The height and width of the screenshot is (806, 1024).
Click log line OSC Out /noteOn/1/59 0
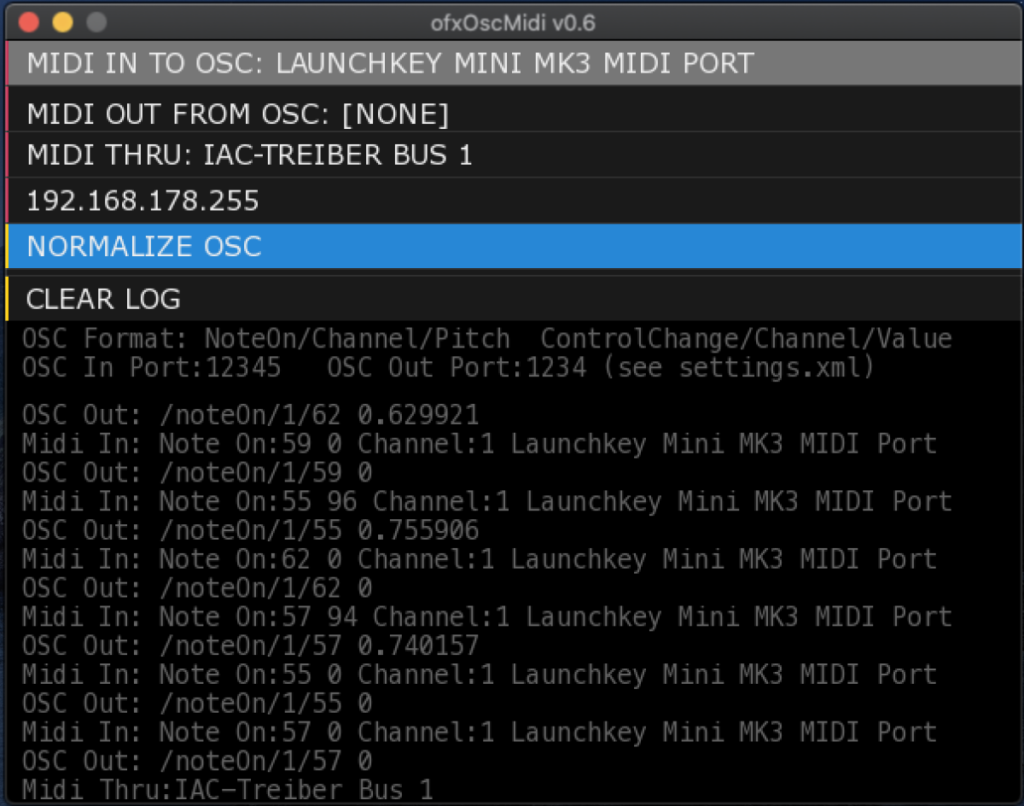[197, 473]
